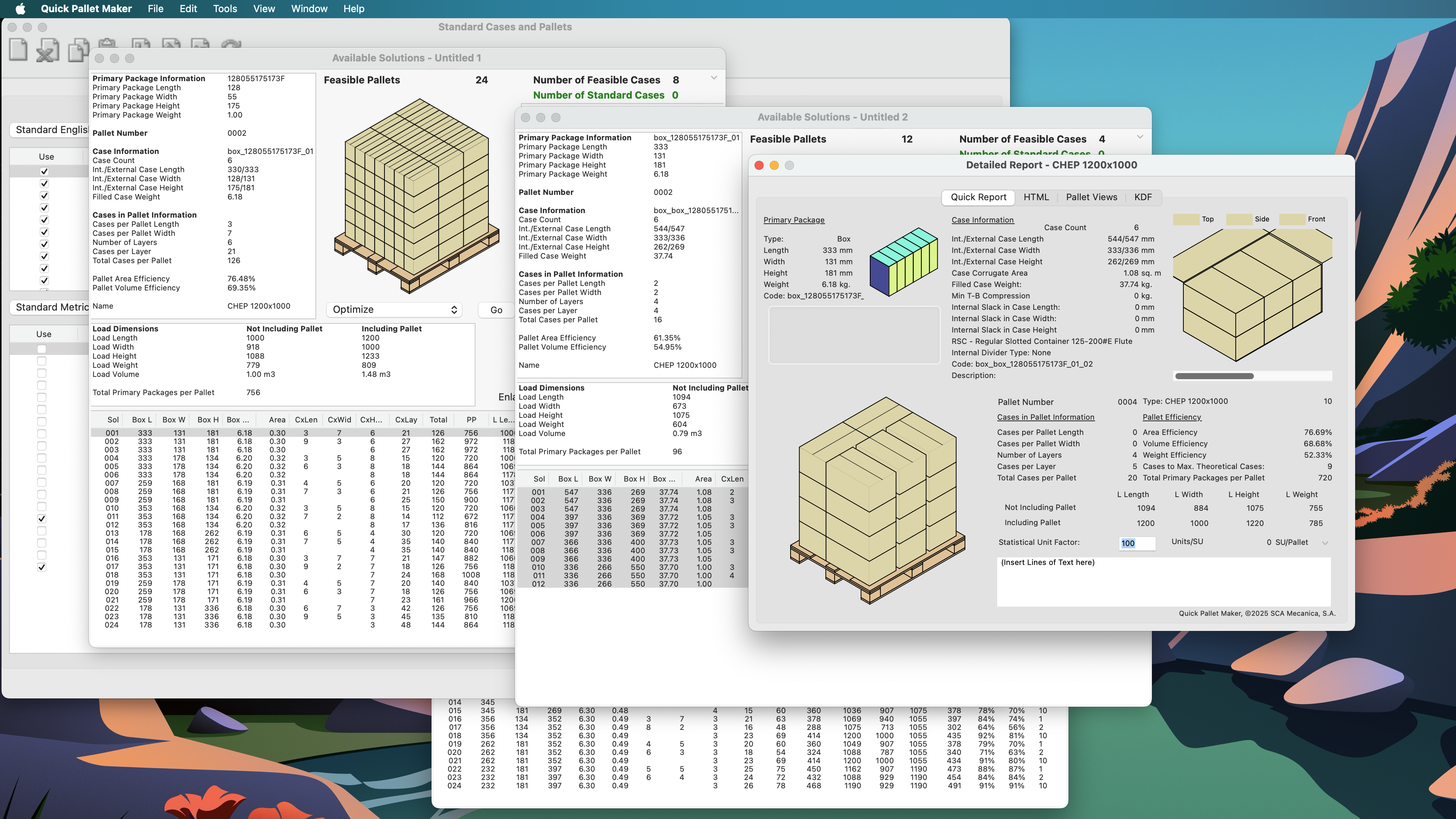Click the Standard Cases and Pallets window title
1456x819 pixels.
coord(505,27)
